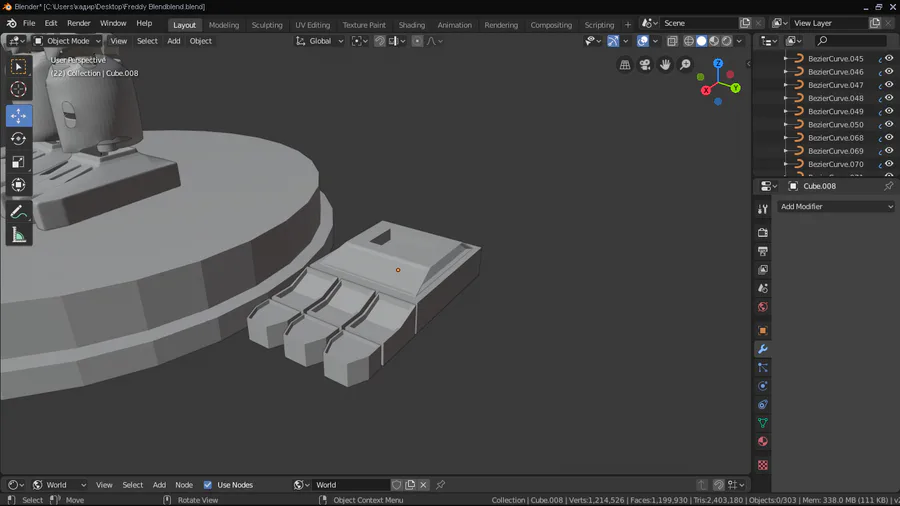Expand BezierCurve.047 in outliner

786,85
